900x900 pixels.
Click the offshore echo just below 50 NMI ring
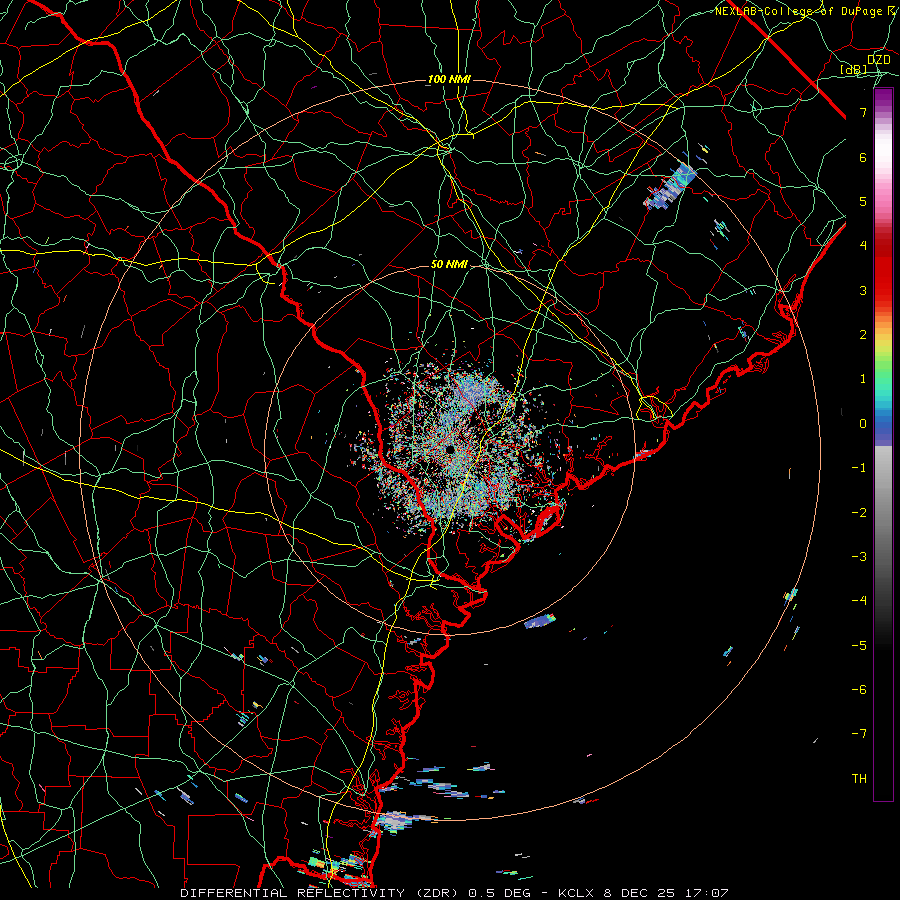pyautogui.click(x=540, y=621)
